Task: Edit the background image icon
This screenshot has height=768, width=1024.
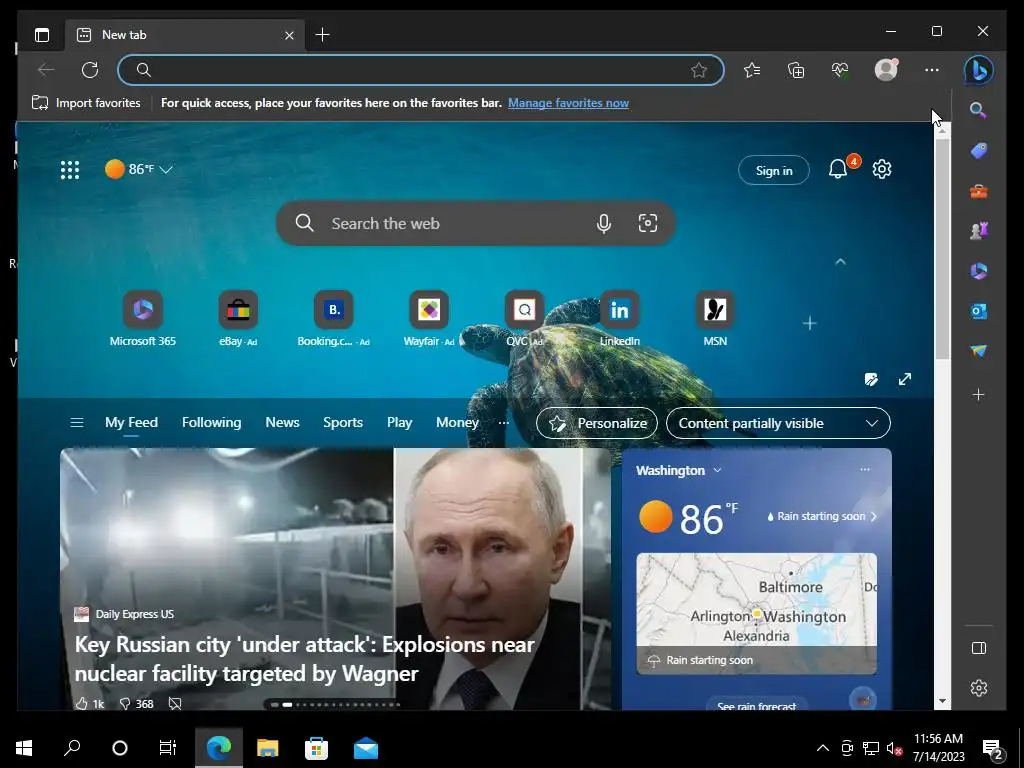Action: (871, 379)
